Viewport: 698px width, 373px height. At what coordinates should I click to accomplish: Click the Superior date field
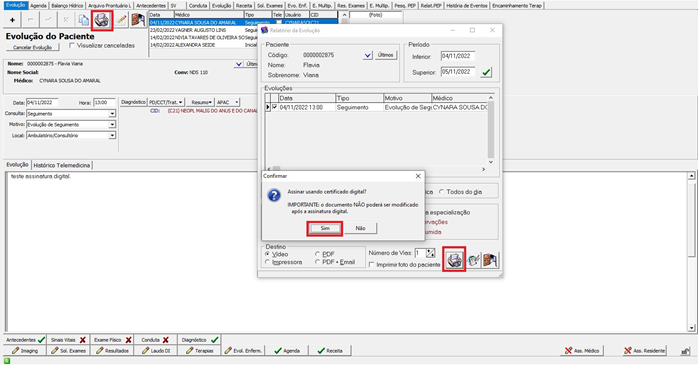coord(458,72)
